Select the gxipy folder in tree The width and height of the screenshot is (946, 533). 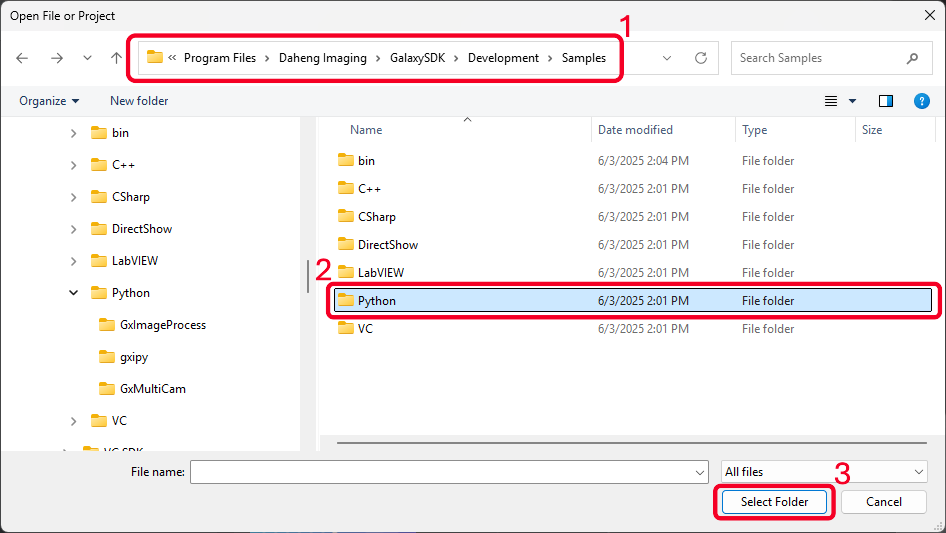pyautogui.click(x=133, y=357)
